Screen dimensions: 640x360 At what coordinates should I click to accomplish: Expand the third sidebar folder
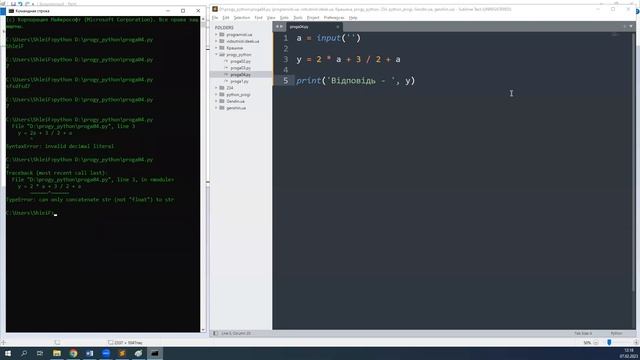tap(216, 48)
